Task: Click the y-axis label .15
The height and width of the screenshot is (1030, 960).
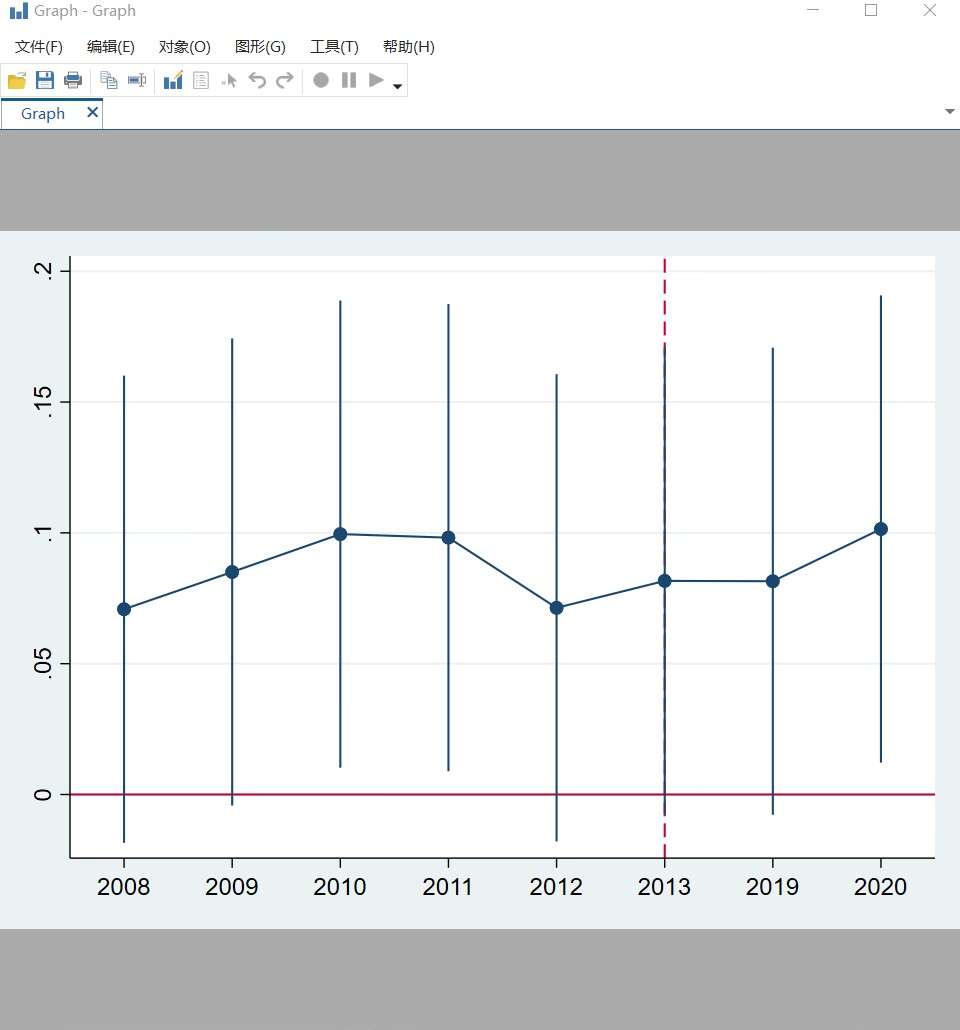Action: [x=43, y=401]
